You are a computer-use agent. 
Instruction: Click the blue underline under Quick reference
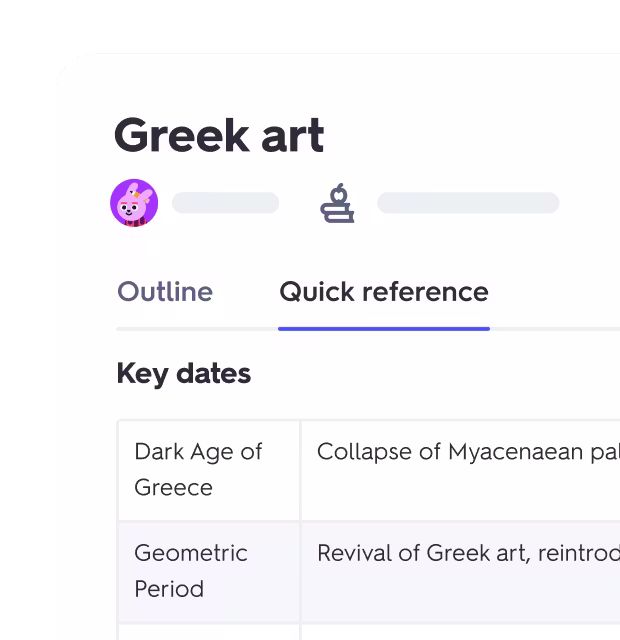[x=384, y=328]
